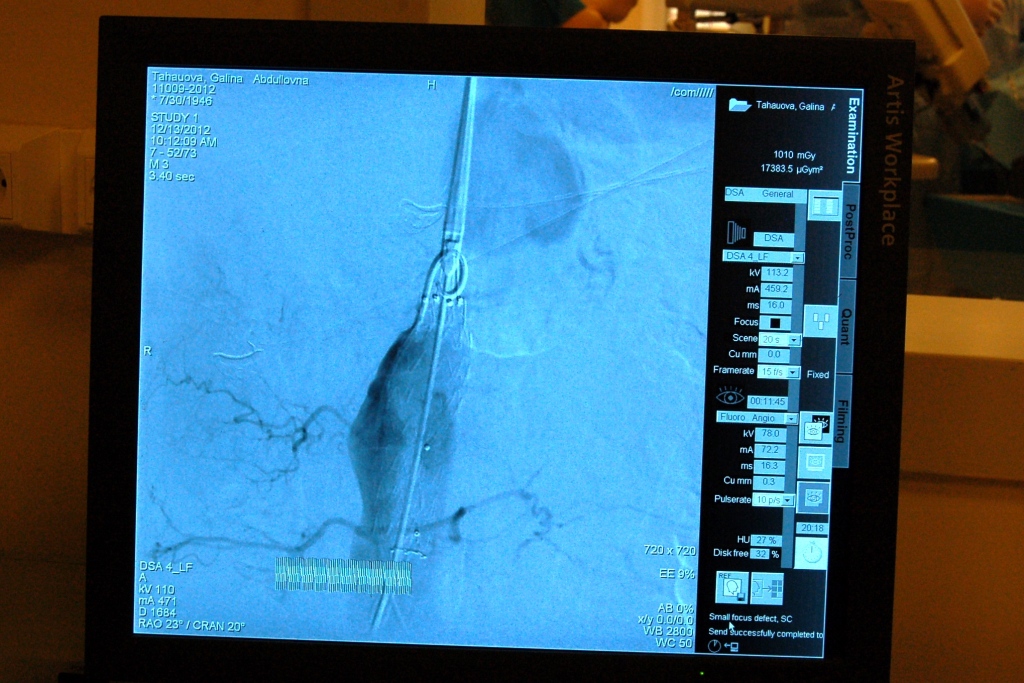Click the RAO 23° / CRAN 20° angulation text
This screenshot has height=683, width=1024.
pos(191,626)
